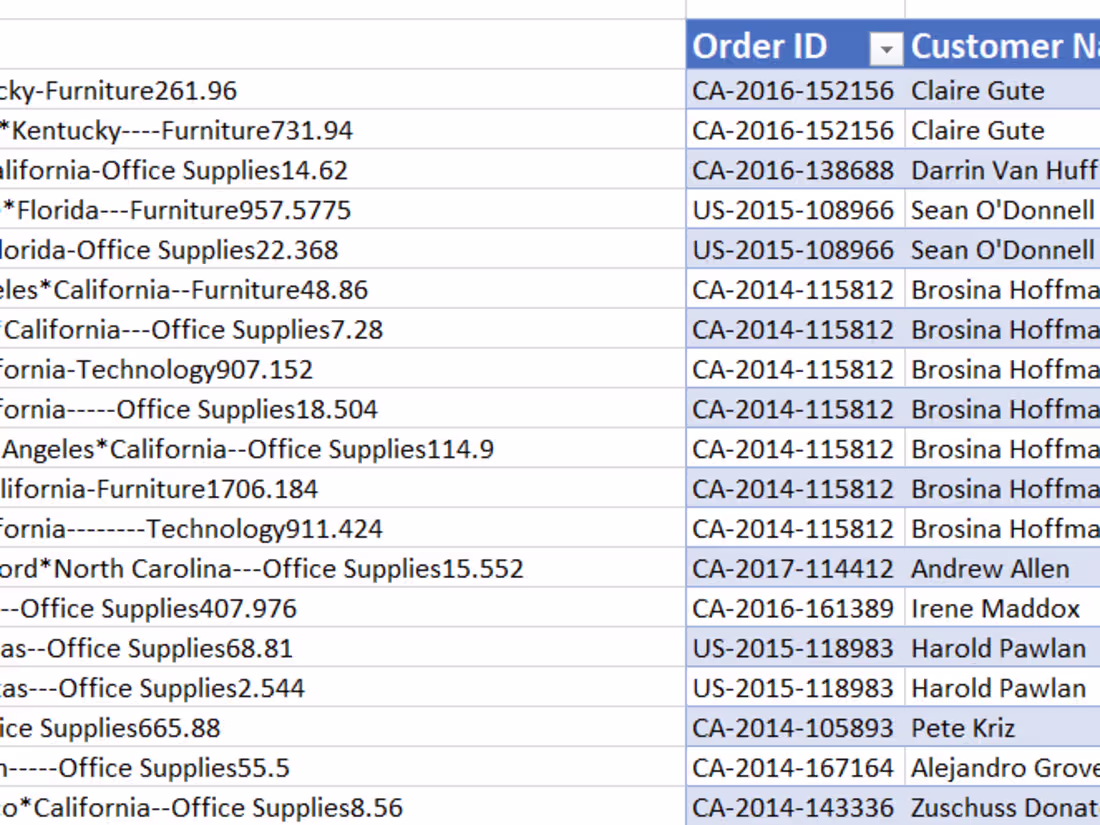Viewport: 1100px width, 825px height.
Task: Click order ID CA-2014-143336
Action: [793, 808]
